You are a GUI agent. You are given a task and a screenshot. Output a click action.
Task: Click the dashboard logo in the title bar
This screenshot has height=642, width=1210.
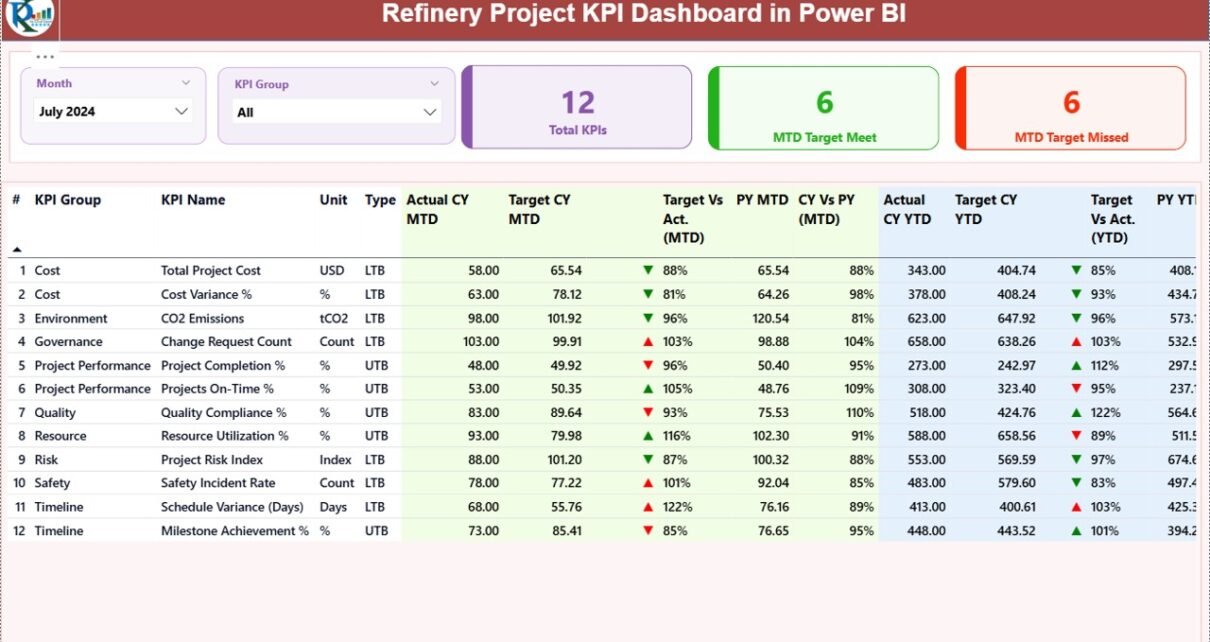coord(30,17)
